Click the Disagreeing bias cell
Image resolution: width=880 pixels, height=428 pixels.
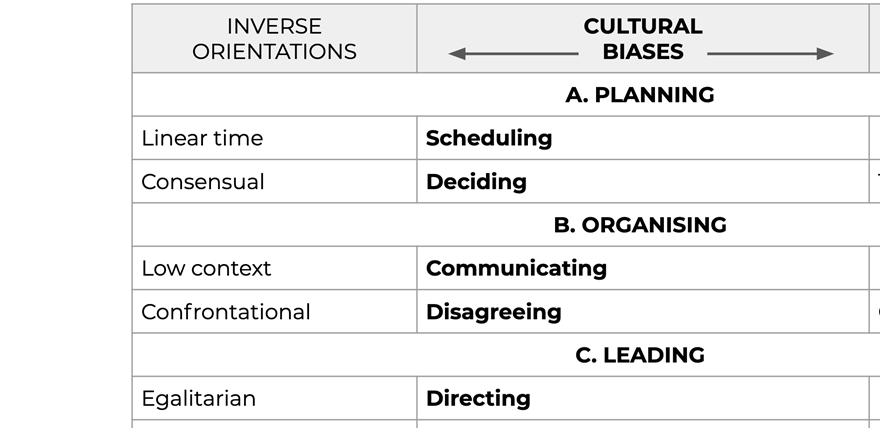tap(643, 312)
